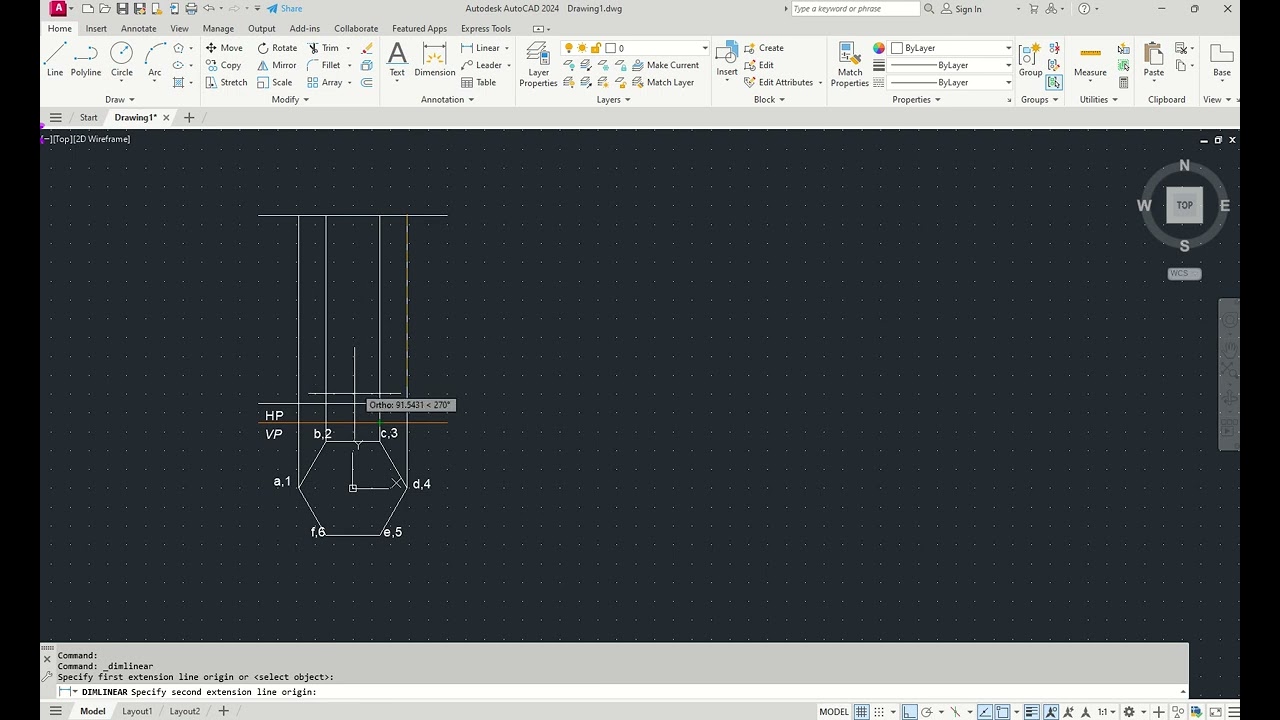This screenshot has width=1280, height=720.
Task: Open the Manage ribbon tab
Action: point(218,28)
